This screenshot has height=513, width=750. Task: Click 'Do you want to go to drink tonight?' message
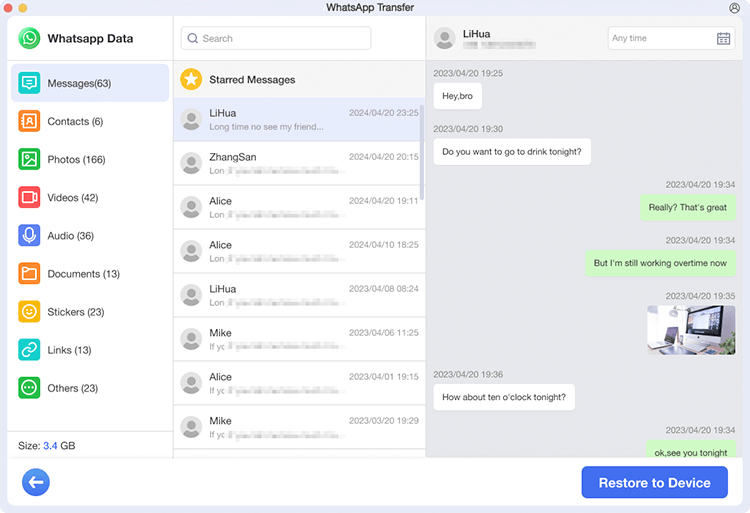coord(512,152)
